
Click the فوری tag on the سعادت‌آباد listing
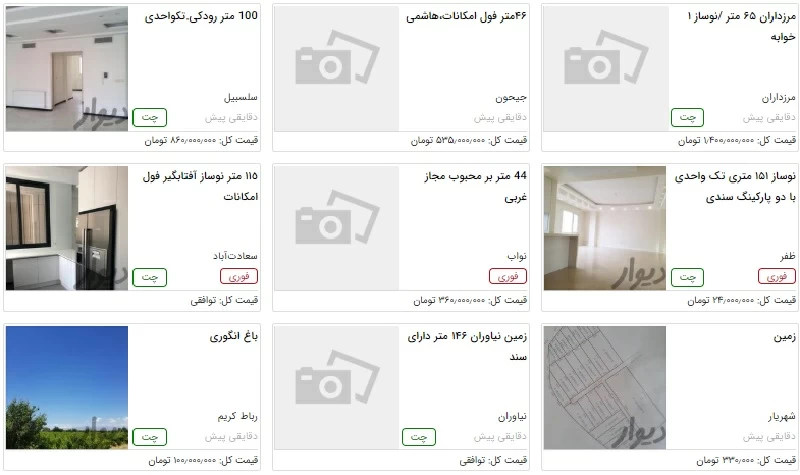[x=239, y=277]
